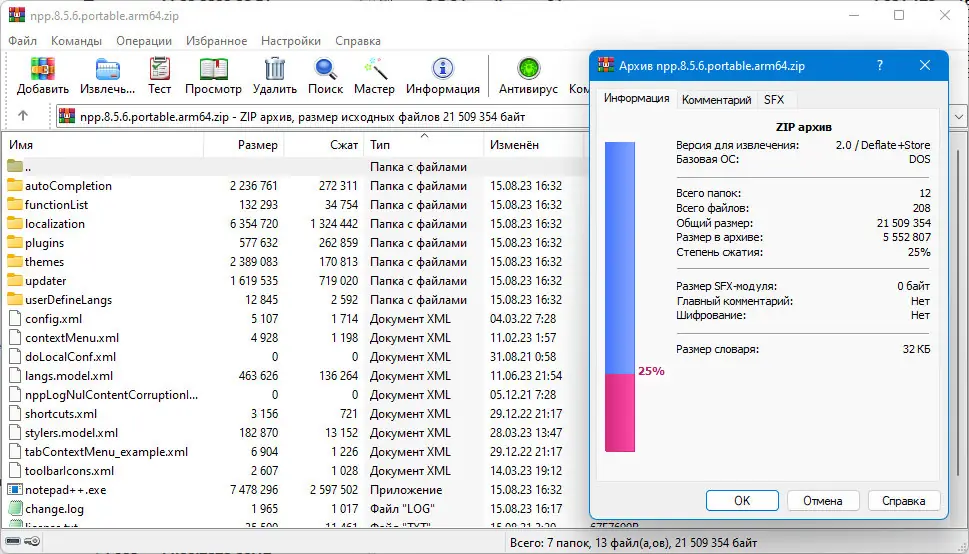Open the Справка menu
The image size is (969, 554).
[358, 41]
